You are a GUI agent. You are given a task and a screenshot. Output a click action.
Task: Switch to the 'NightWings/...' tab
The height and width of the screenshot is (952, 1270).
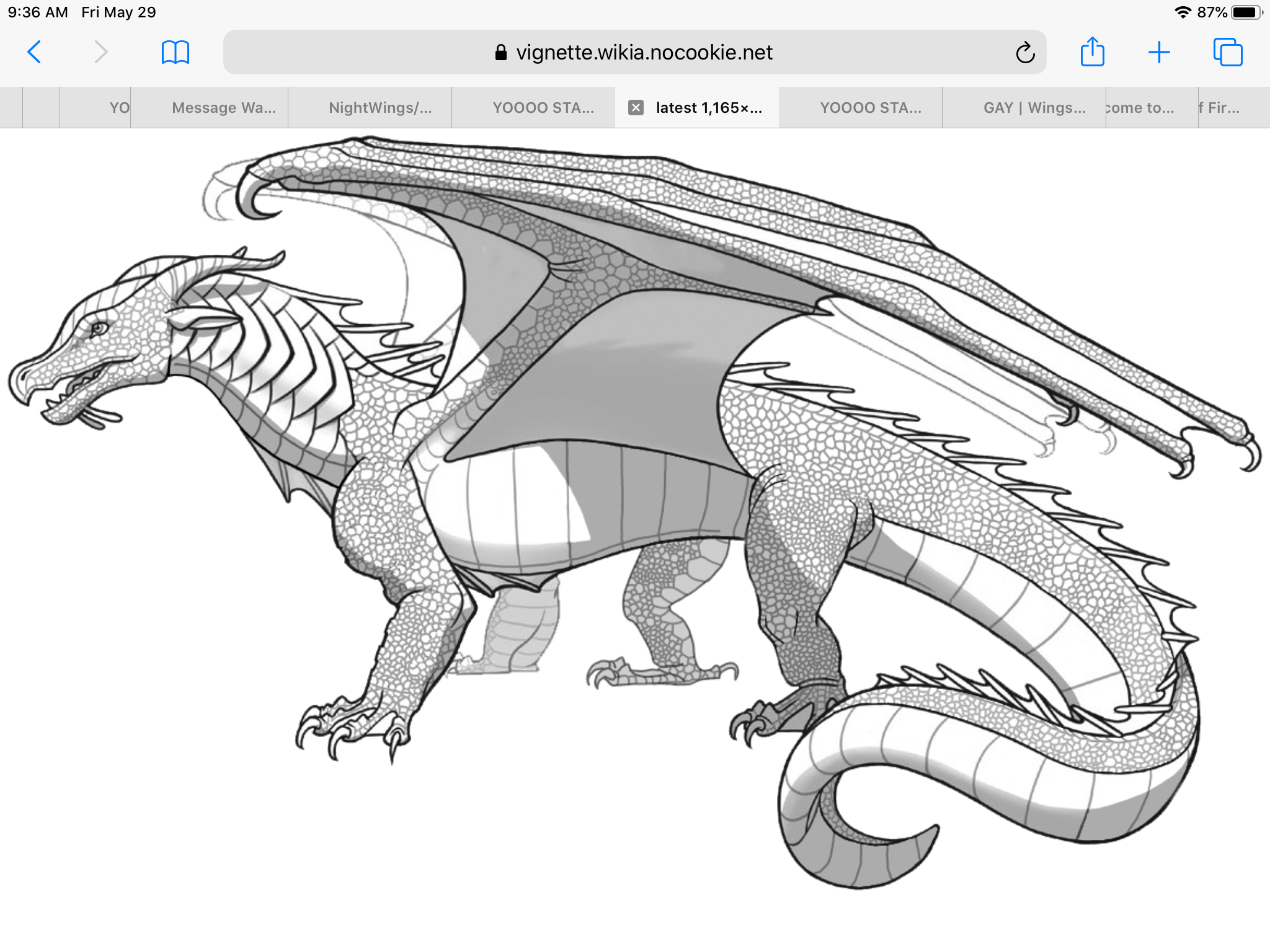click(x=380, y=108)
